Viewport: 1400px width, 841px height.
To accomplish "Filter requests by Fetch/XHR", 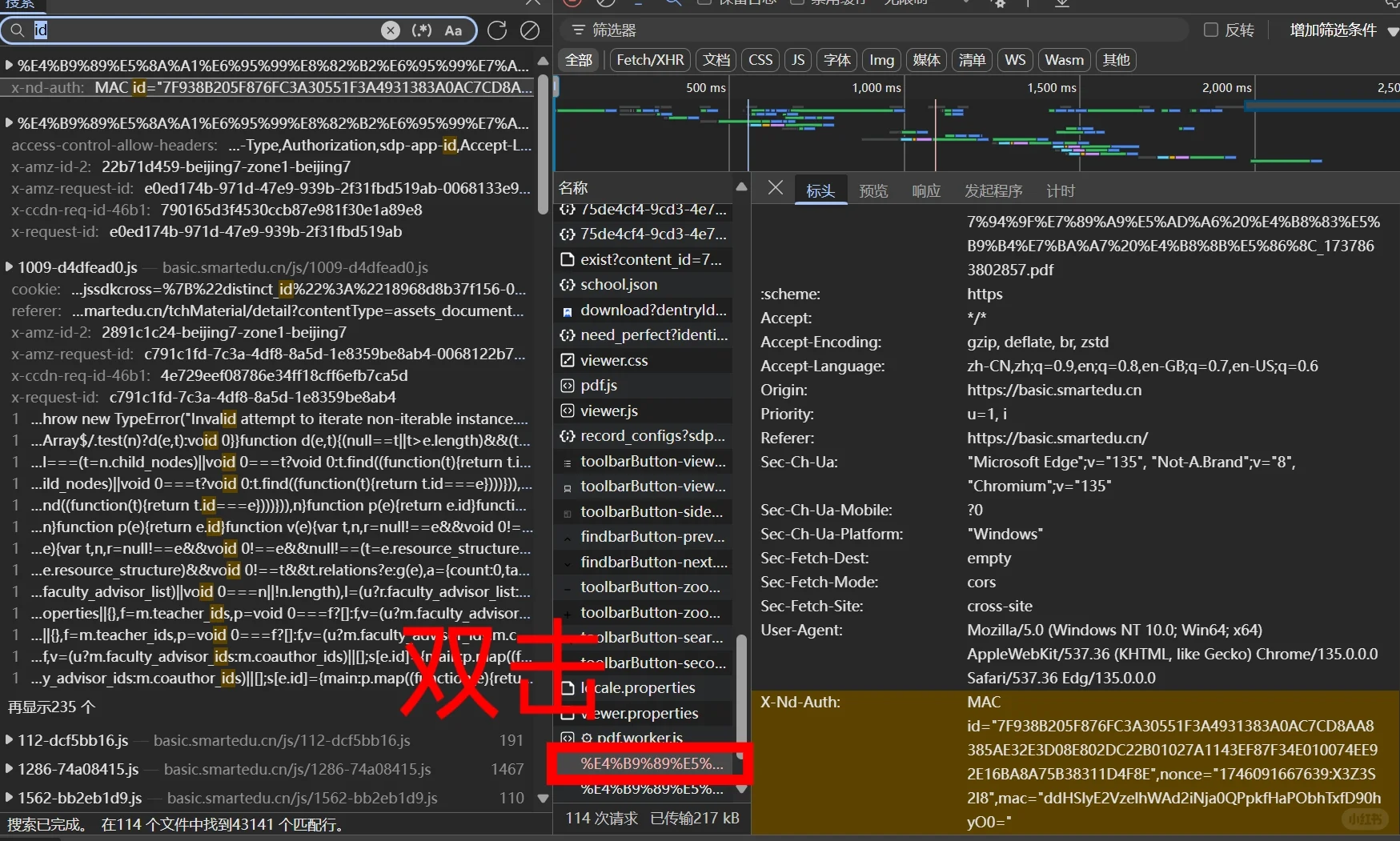I will (x=650, y=60).
